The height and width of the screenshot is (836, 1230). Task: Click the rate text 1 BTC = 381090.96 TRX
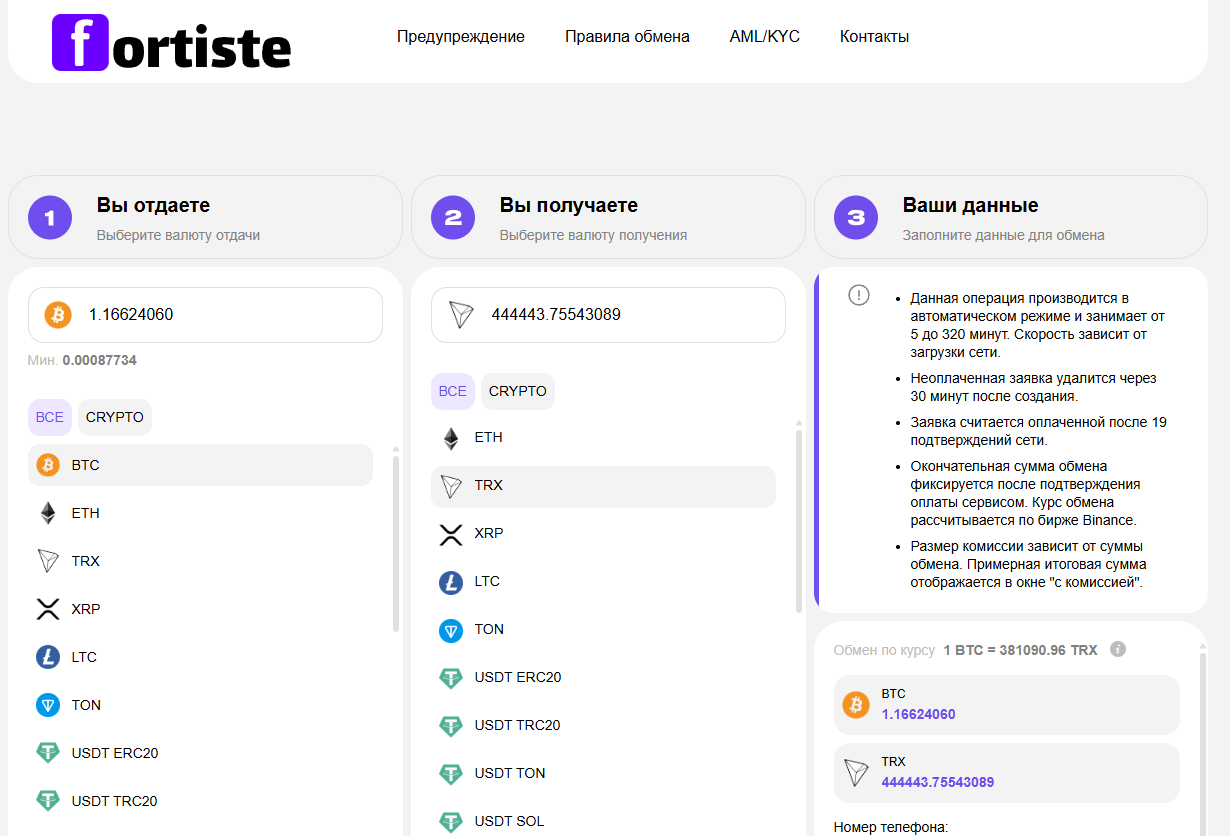1020,650
